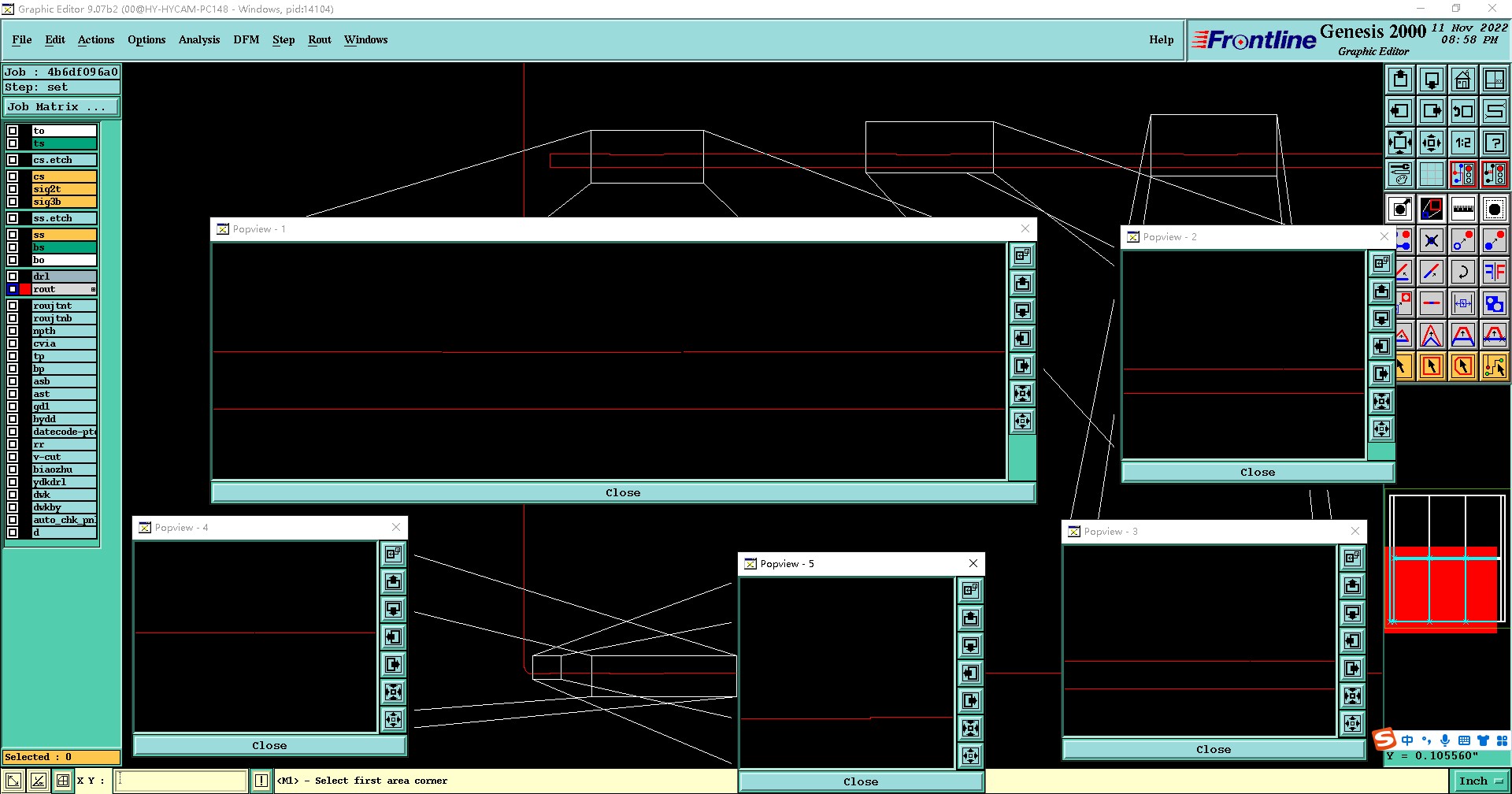Click the zoom in arrows icon in main toolbar
The width and height of the screenshot is (1512, 794).
(1400, 143)
